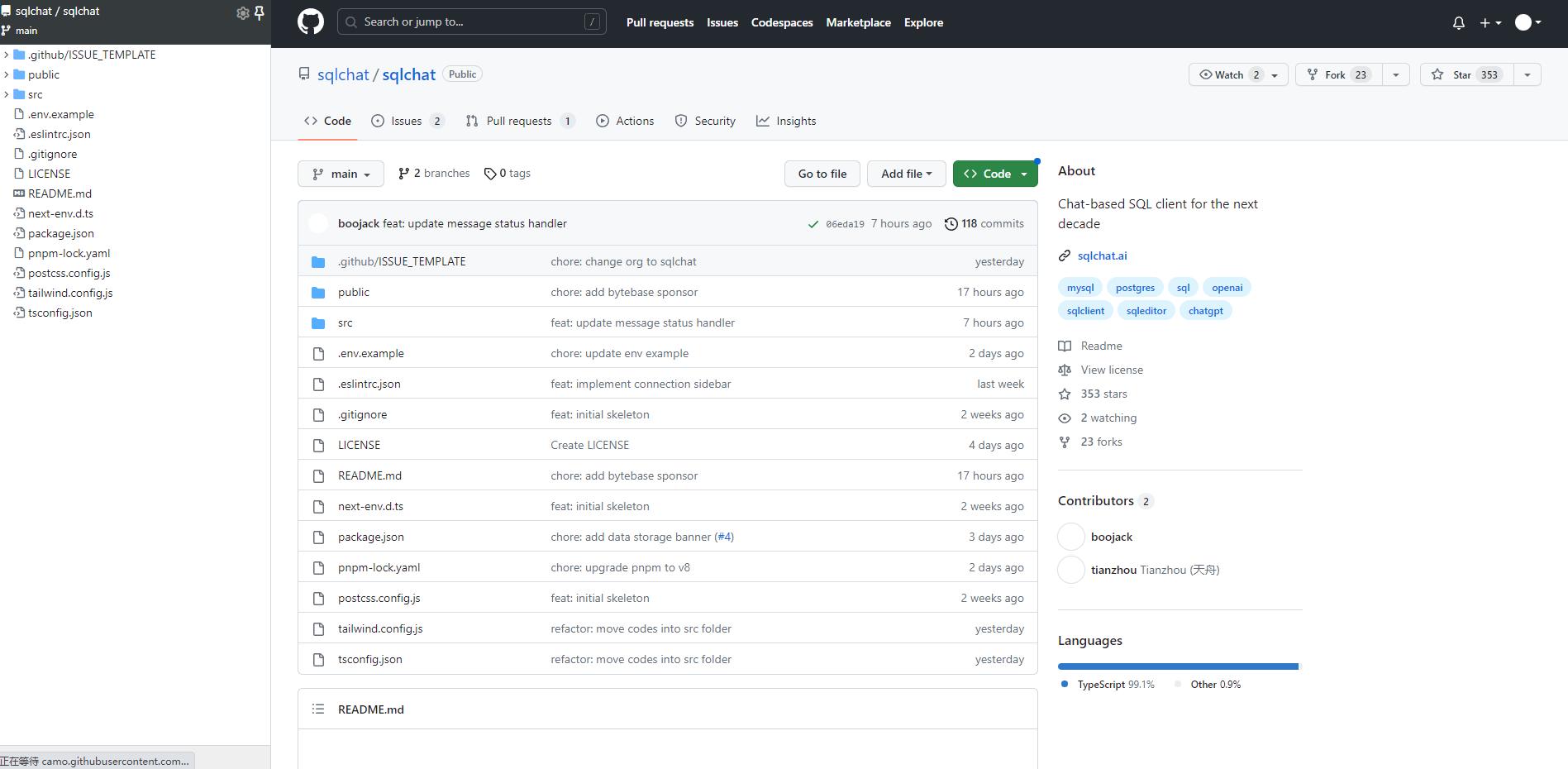The width and height of the screenshot is (1568, 769).
Task: Open the create new plus menu
Action: point(1490,23)
